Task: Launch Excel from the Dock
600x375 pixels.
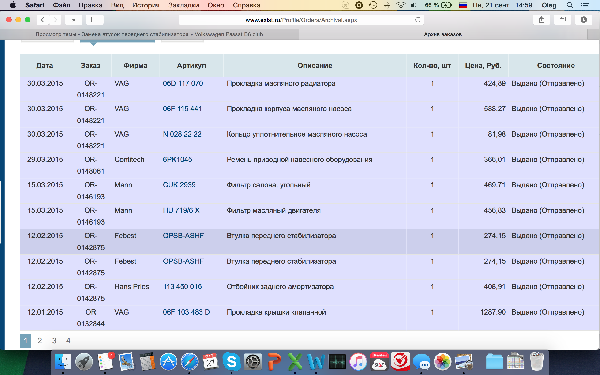Action: (295, 362)
